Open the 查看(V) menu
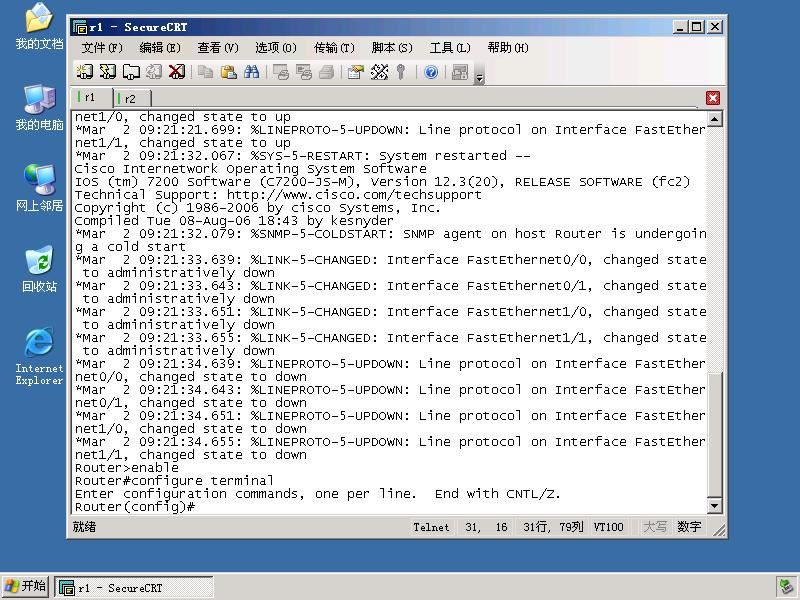The width and height of the screenshot is (800, 600). tap(218, 48)
